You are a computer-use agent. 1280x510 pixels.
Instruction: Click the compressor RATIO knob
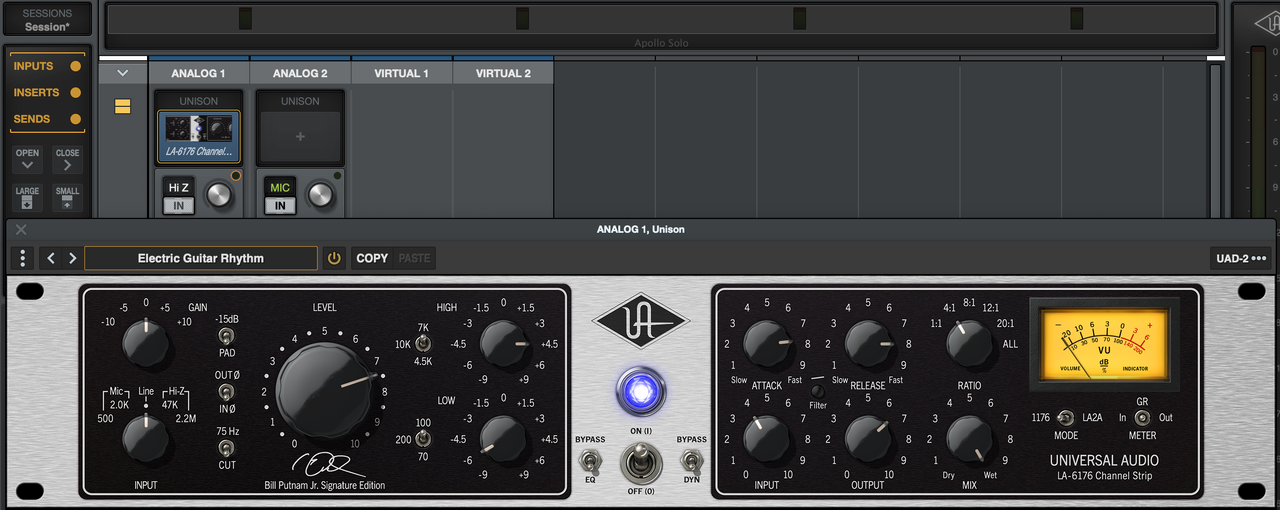tap(968, 344)
